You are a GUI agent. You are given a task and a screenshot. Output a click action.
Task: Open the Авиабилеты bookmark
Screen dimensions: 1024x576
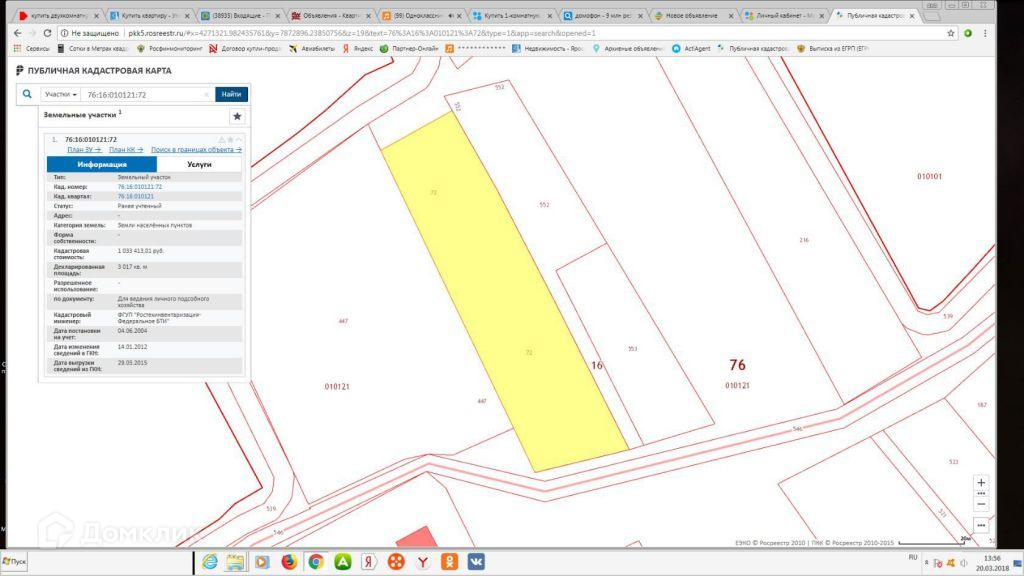[x=312, y=48]
